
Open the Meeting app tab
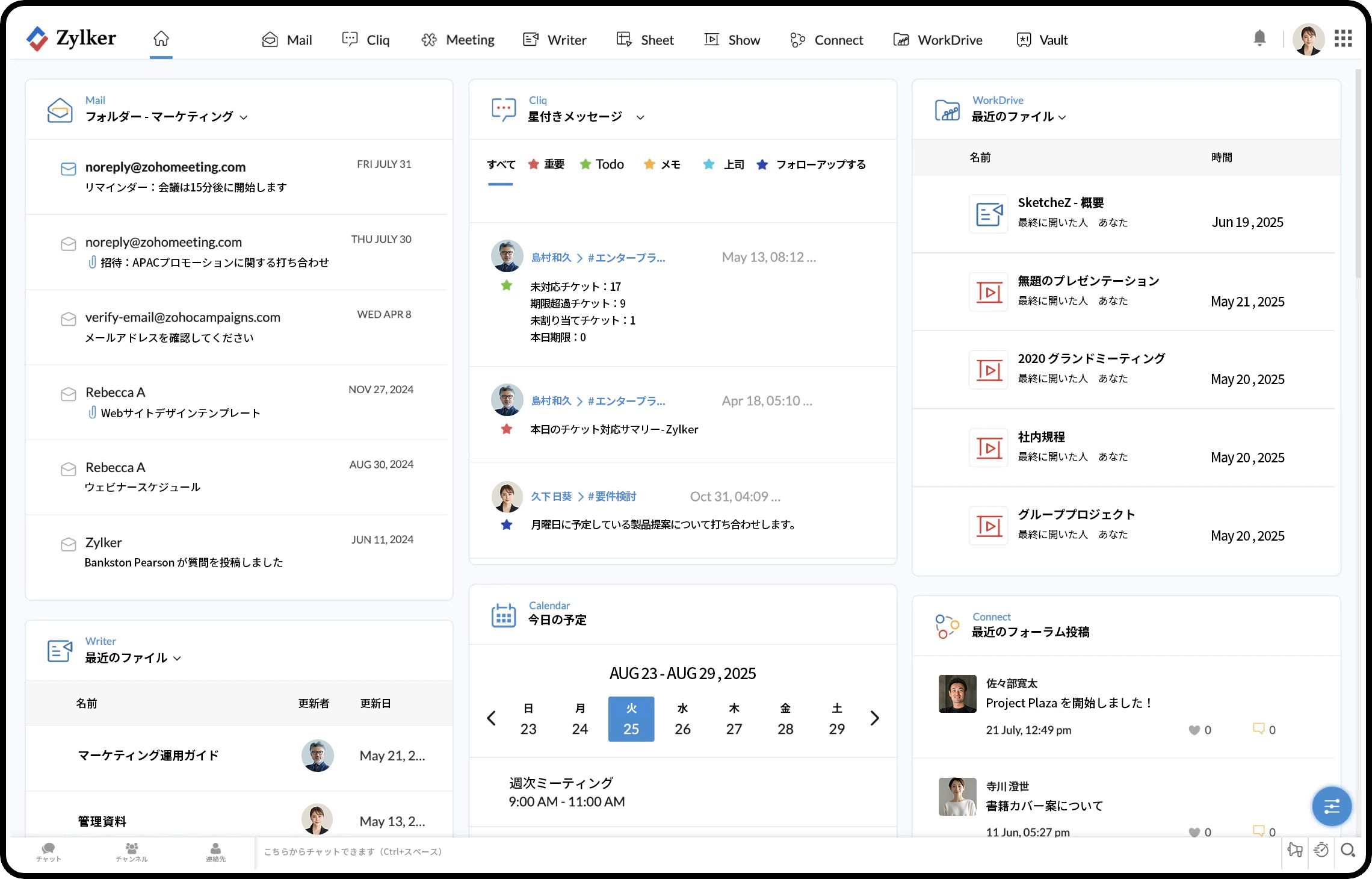click(458, 40)
